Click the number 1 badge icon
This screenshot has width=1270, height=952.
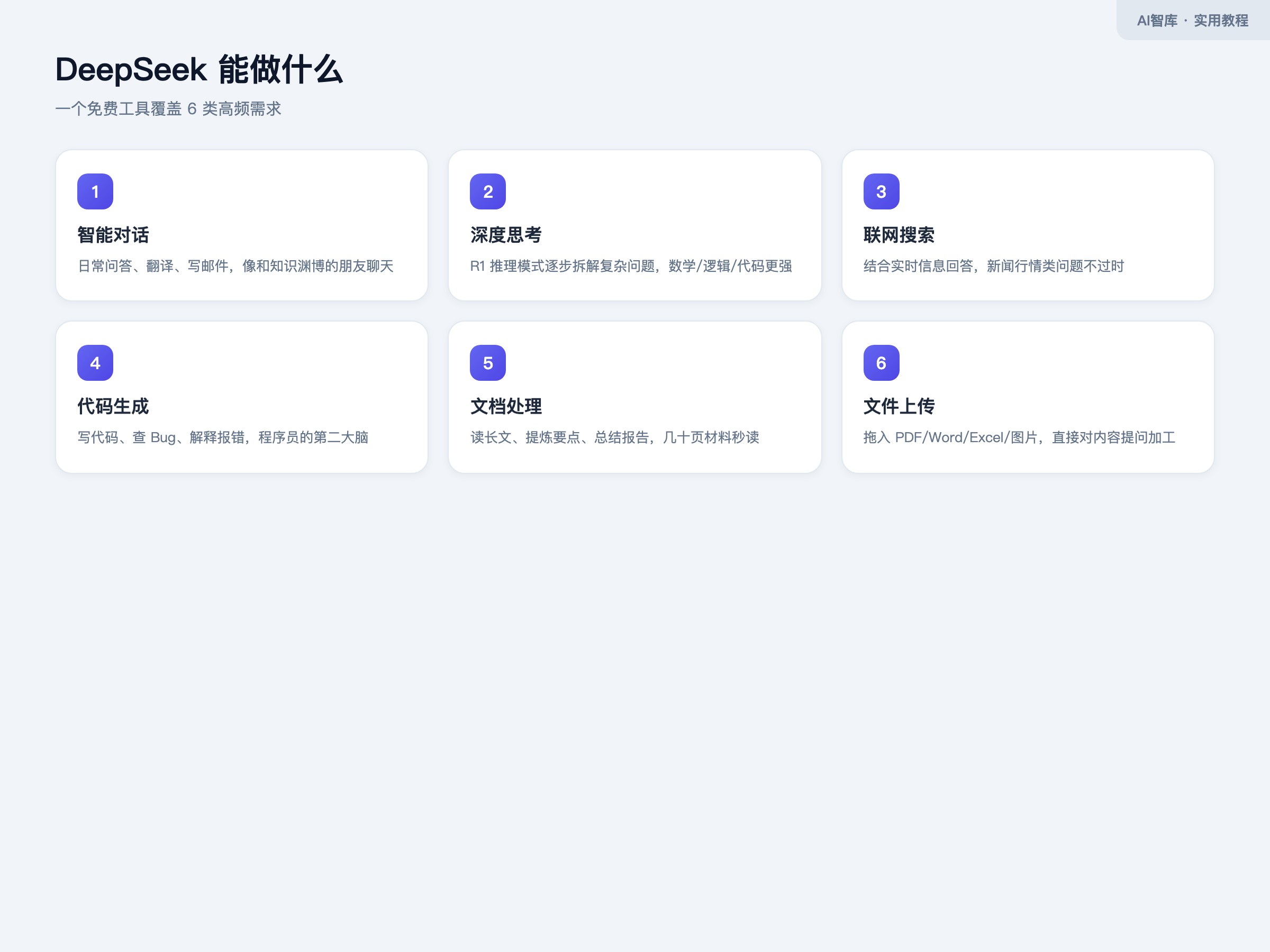[95, 191]
